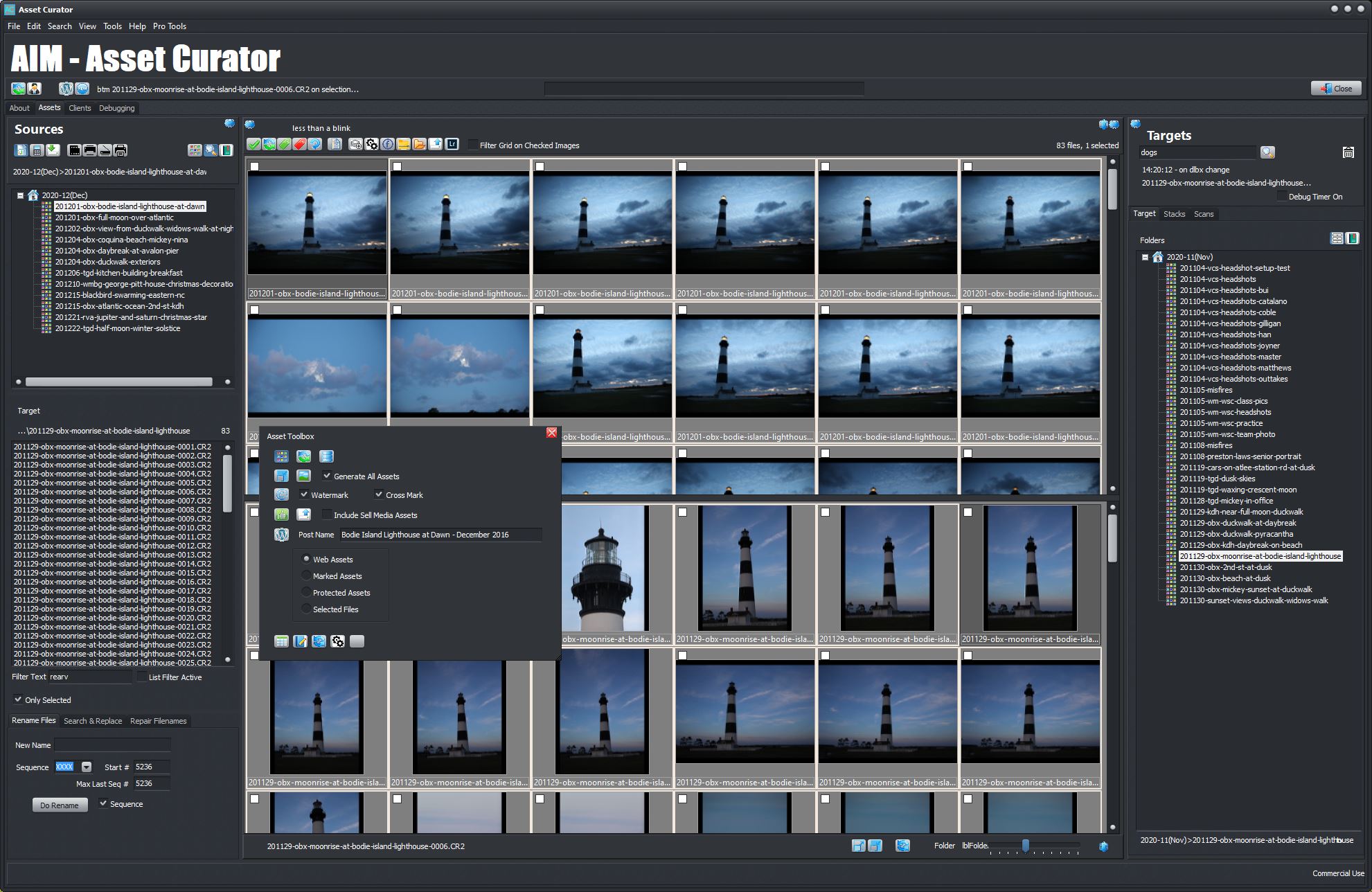This screenshot has height=892, width=1372.
Task: Click the thumbs-up icon in Asset Toolbox
Action: click(281, 515)
